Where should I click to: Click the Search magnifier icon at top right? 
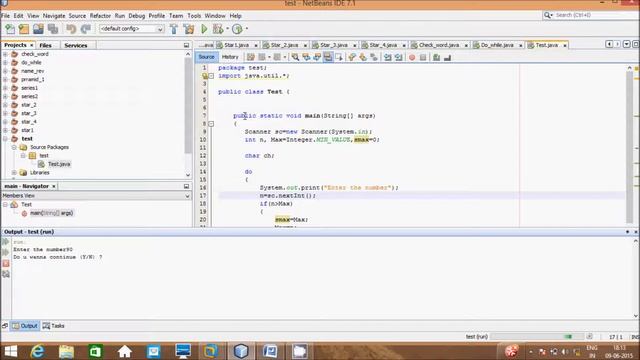547,15
